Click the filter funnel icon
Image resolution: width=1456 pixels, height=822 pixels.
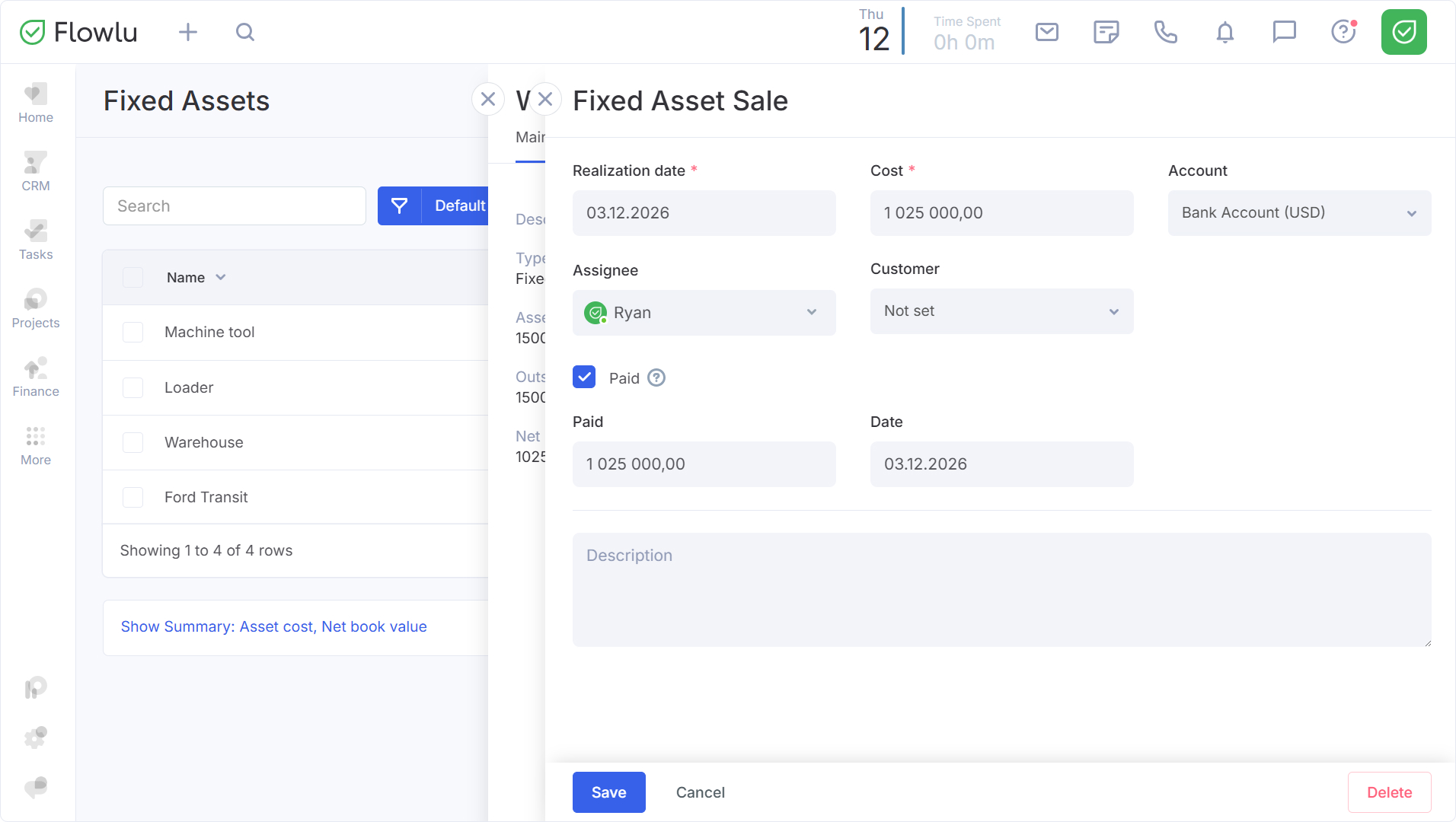[x=400, y=205]
